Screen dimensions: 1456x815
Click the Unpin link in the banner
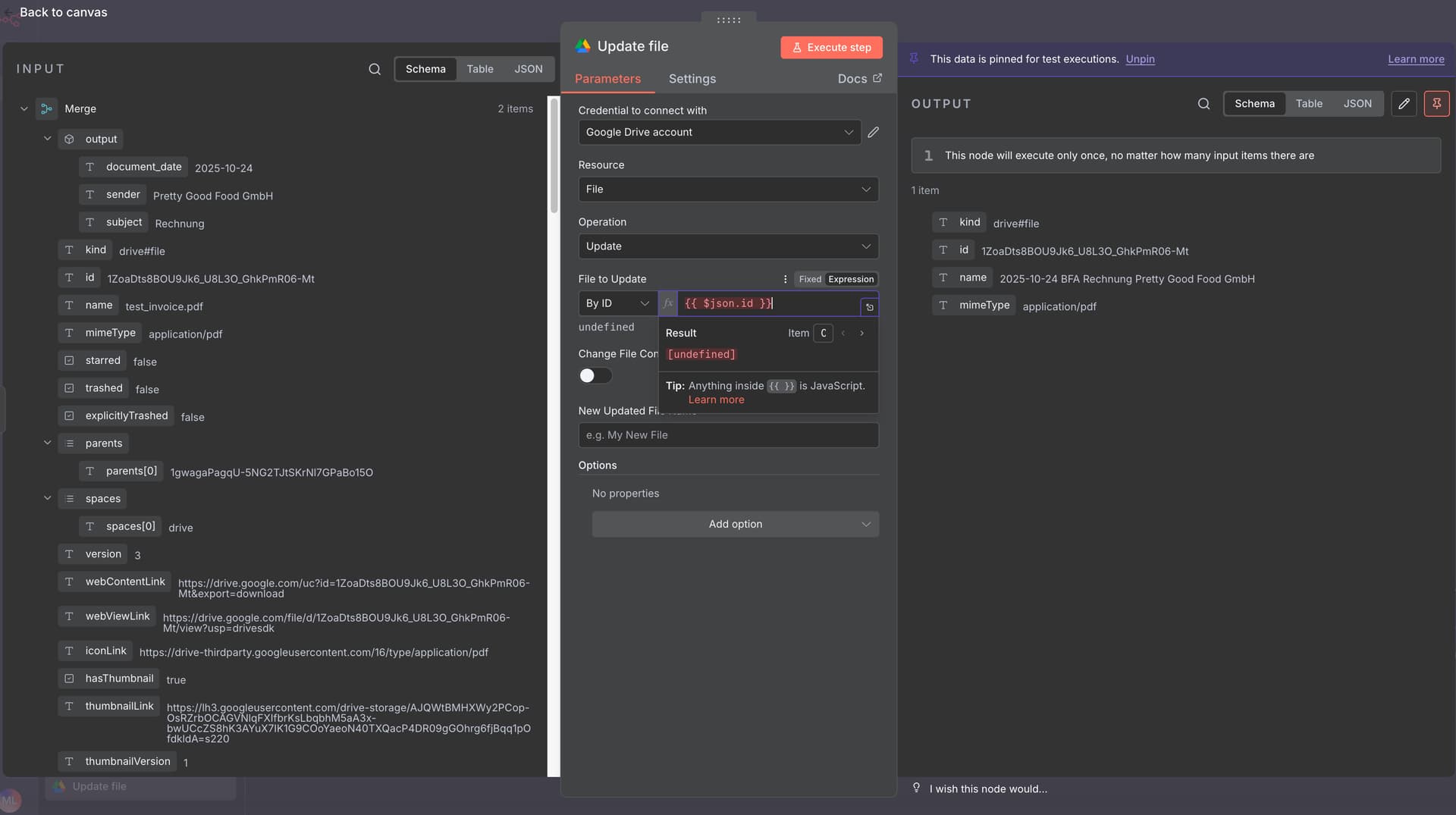pos(1140,59)
